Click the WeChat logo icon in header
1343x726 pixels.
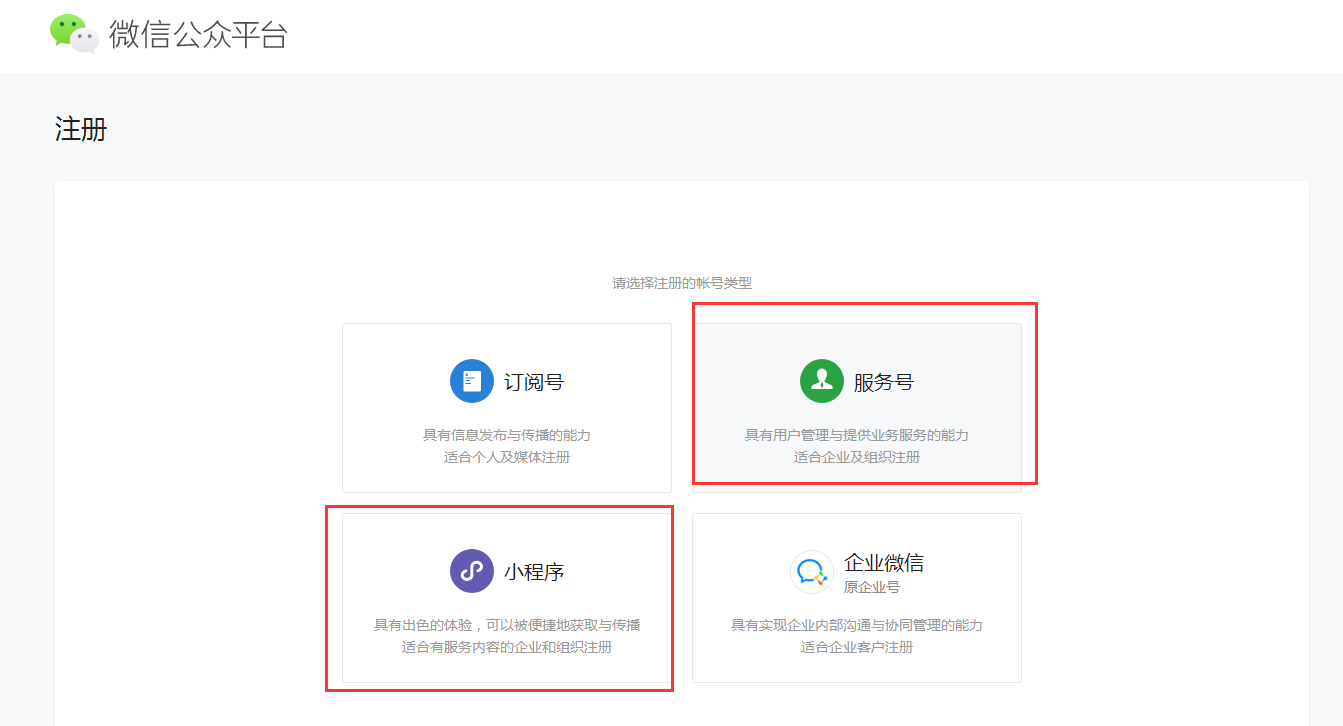[75, 33]
